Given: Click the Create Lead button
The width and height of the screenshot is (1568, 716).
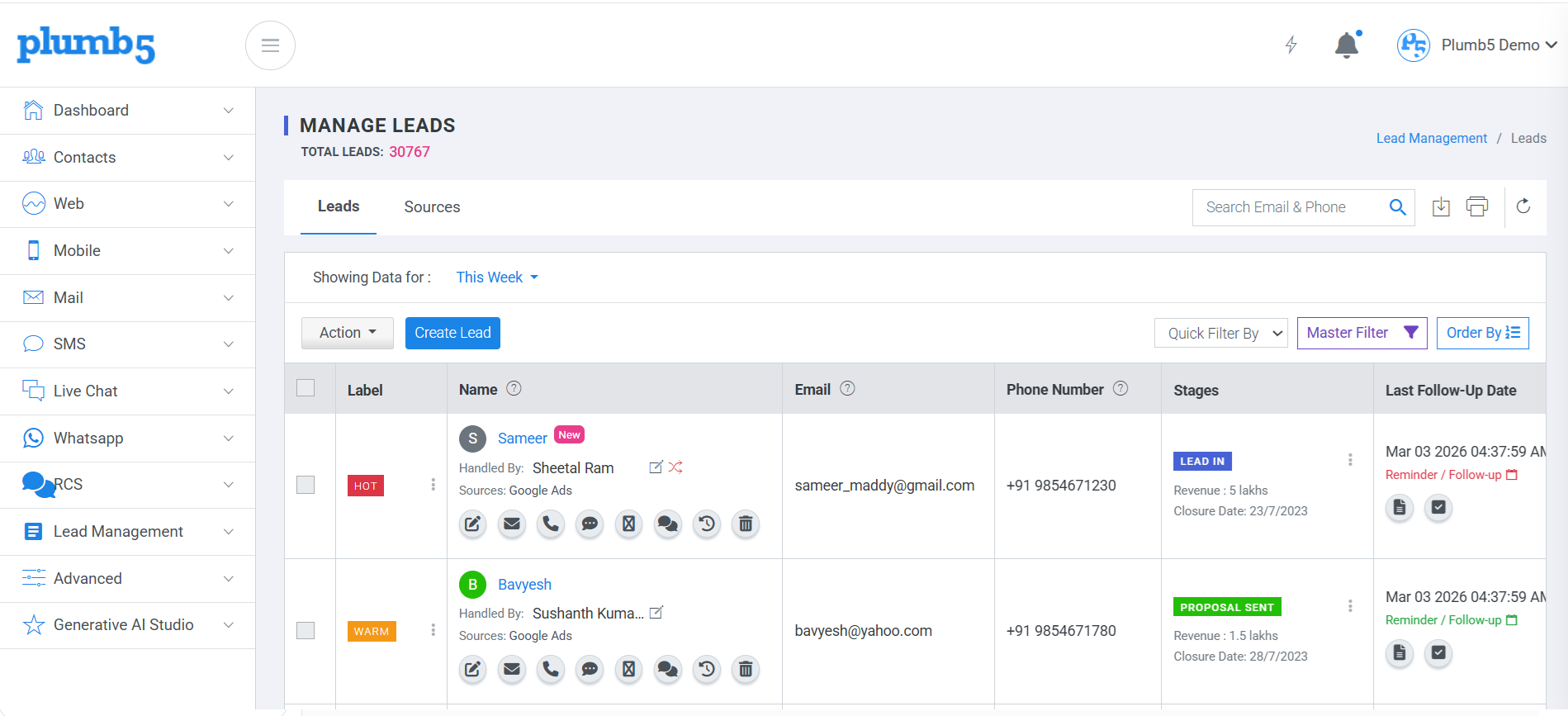Looking at the screenshot, I should pos(452,333).
